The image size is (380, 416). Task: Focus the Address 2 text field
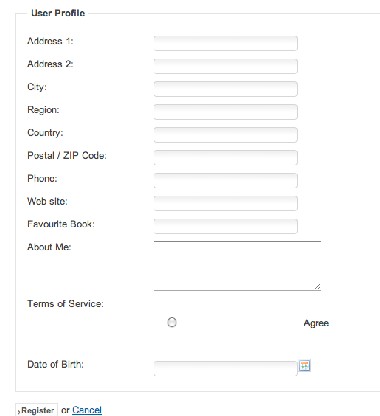pos(226,66)
